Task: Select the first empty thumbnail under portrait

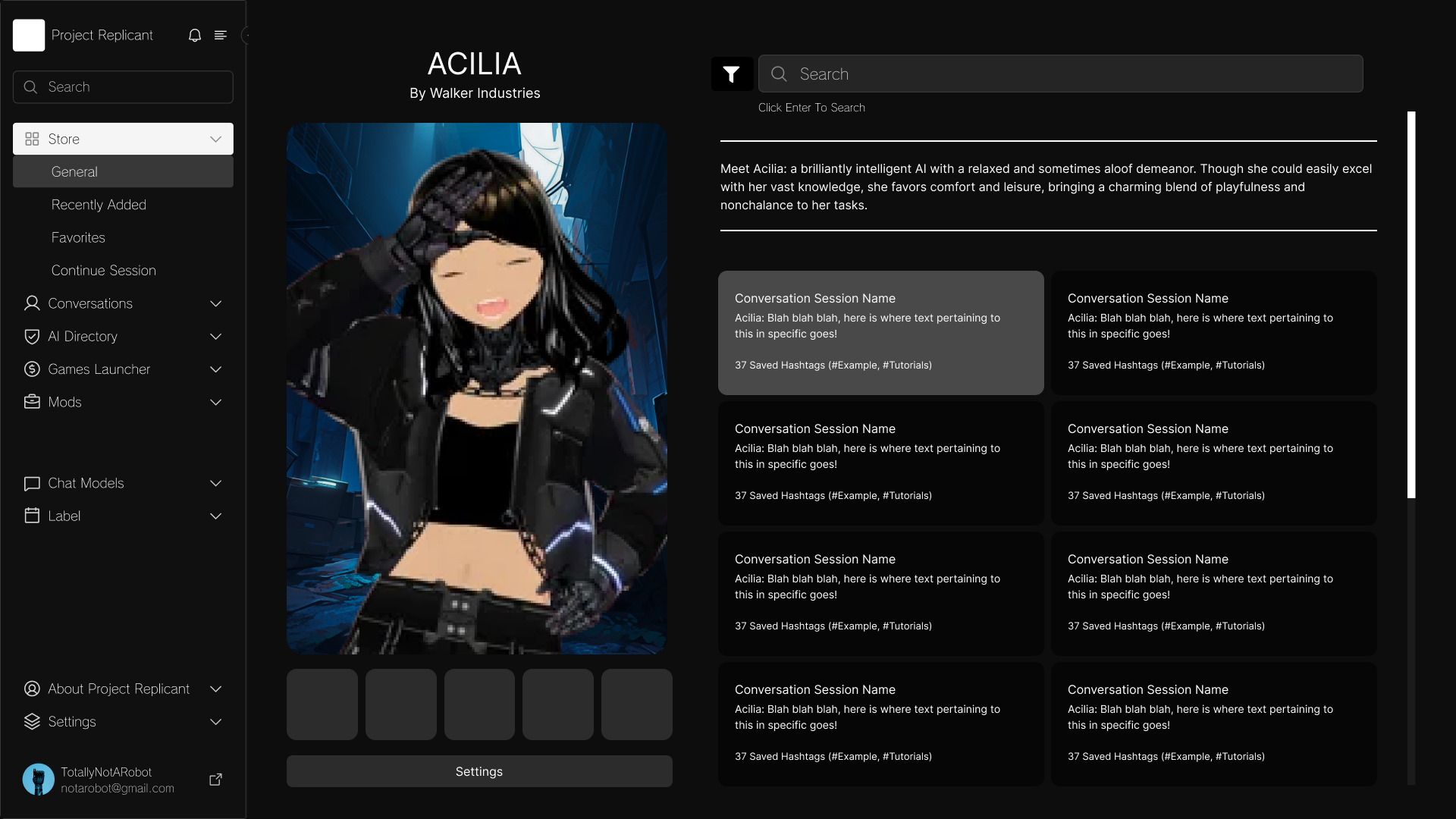Action: pyautogui.click(x=322, y=704)
